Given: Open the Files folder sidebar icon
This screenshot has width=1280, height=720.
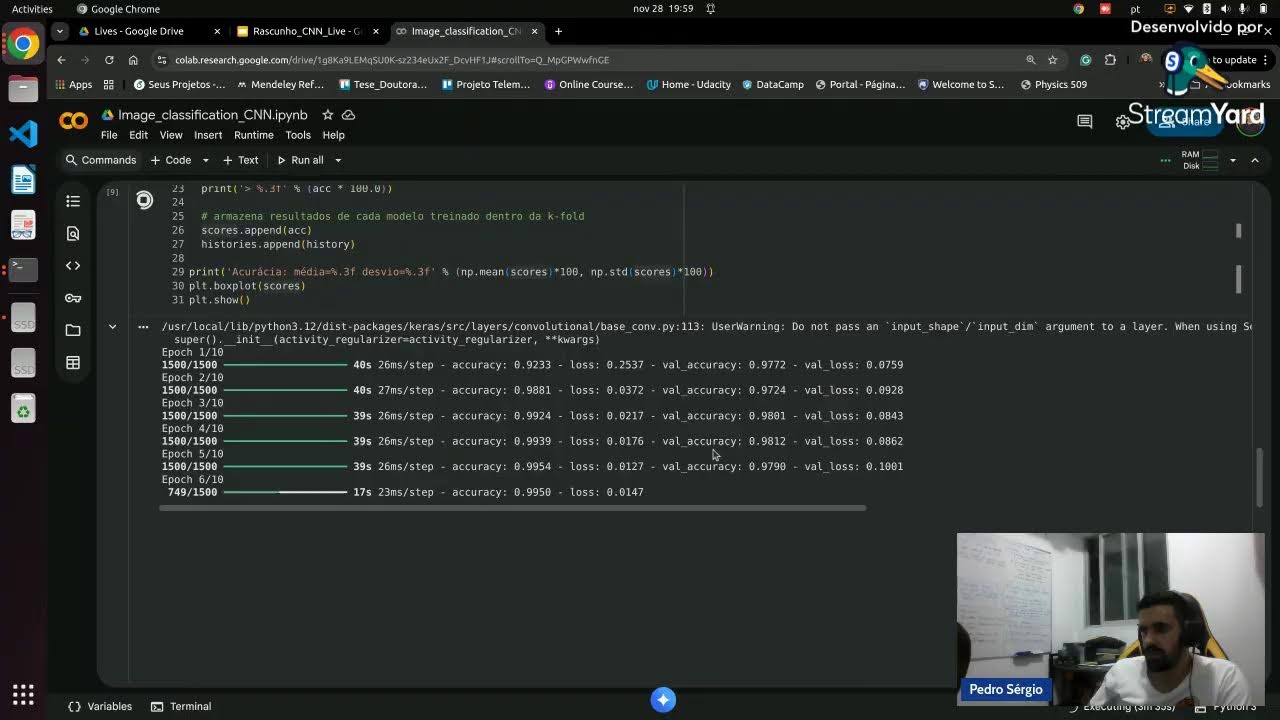Looking at the screenshot, I should pos(73,330).
